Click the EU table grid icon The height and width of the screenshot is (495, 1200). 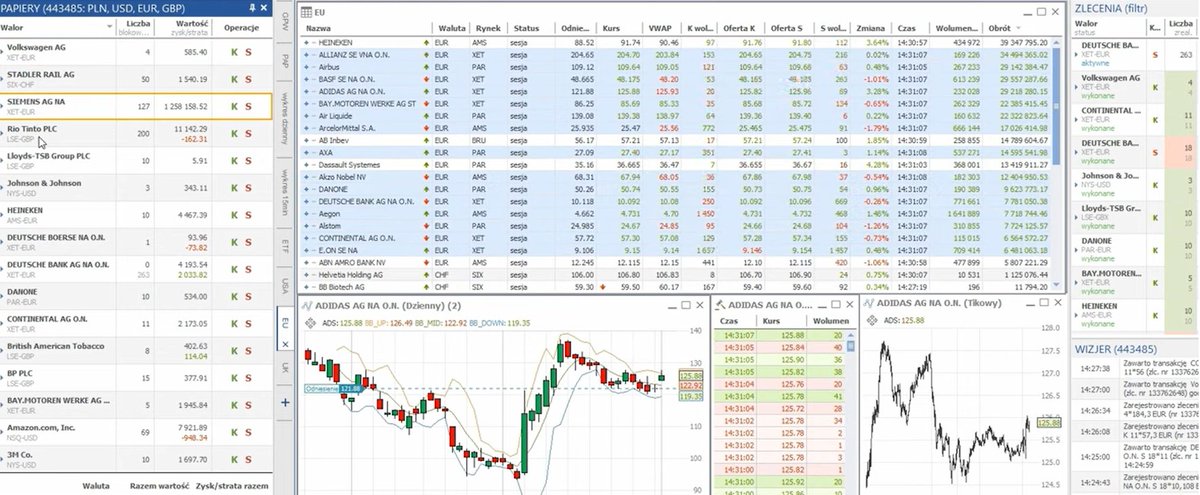pyautogui.click(x=307, y=11)
